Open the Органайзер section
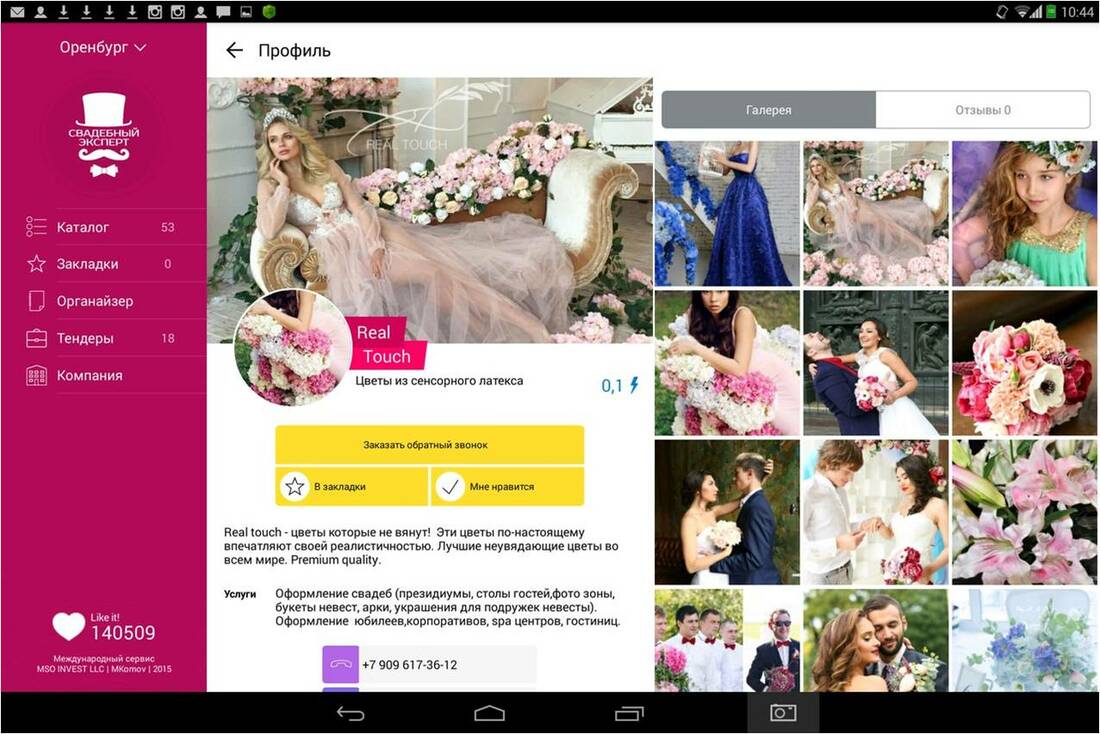This screenshot has height=734, width=1100. (x=94, y=301)
